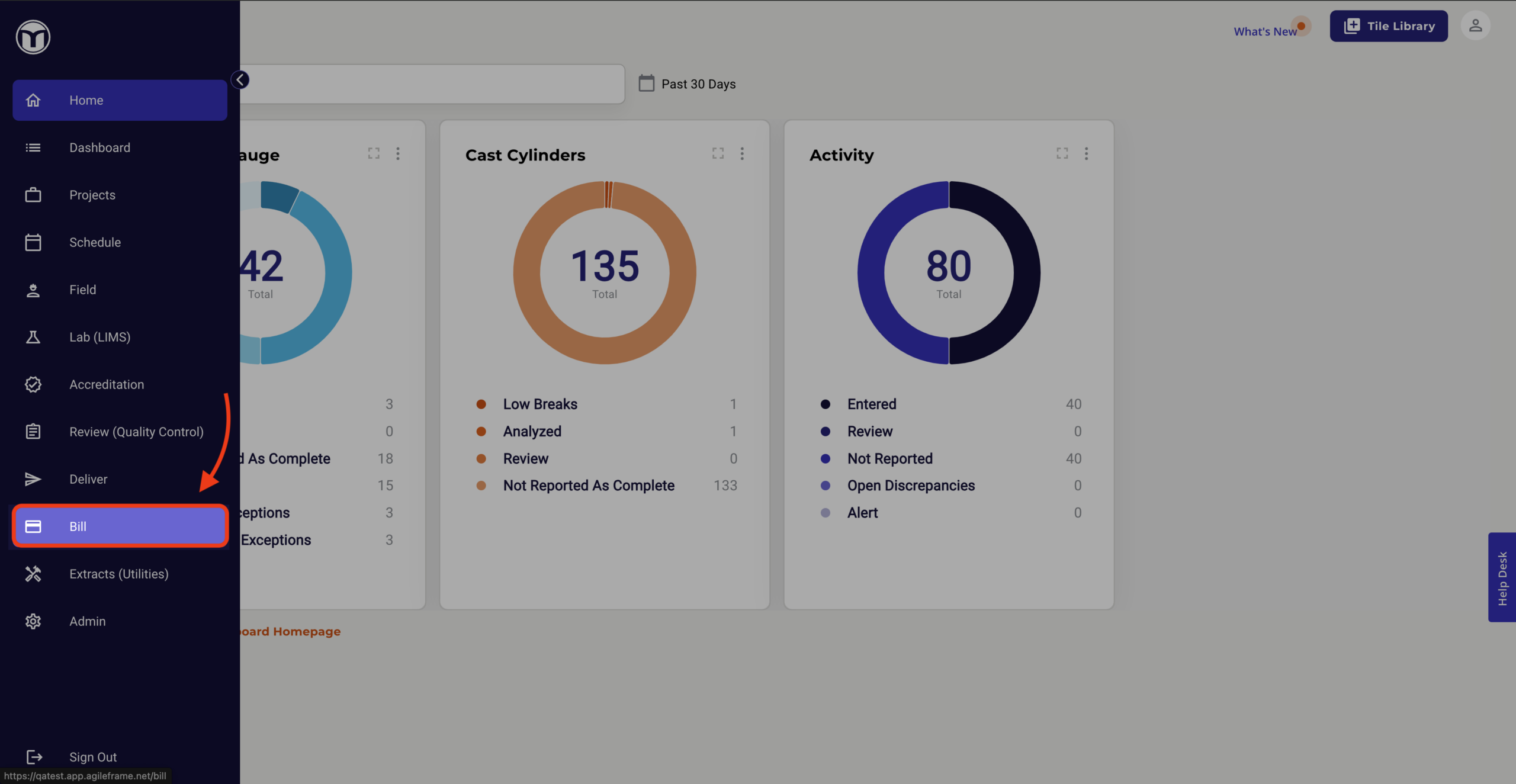Screen dimensions: 1516x784
Task: Open Projects via briefcase icon
Action: (x=33, y=195)
